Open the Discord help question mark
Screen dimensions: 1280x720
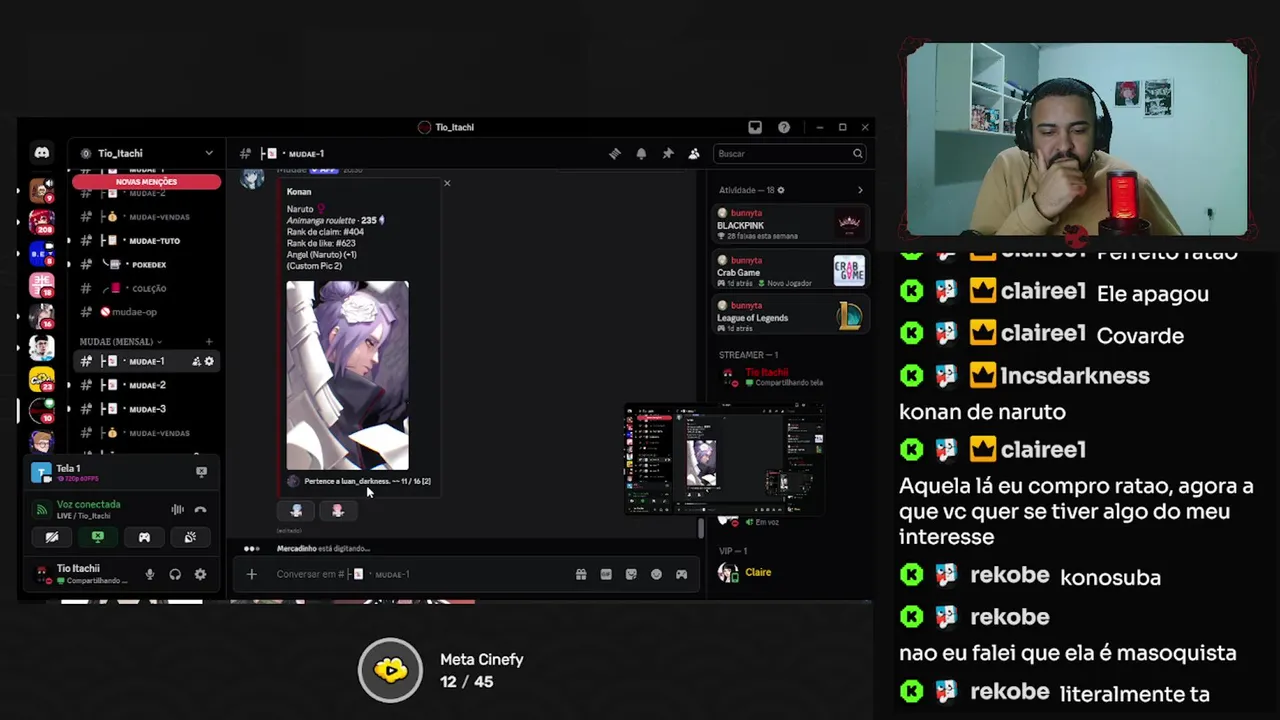784,127
